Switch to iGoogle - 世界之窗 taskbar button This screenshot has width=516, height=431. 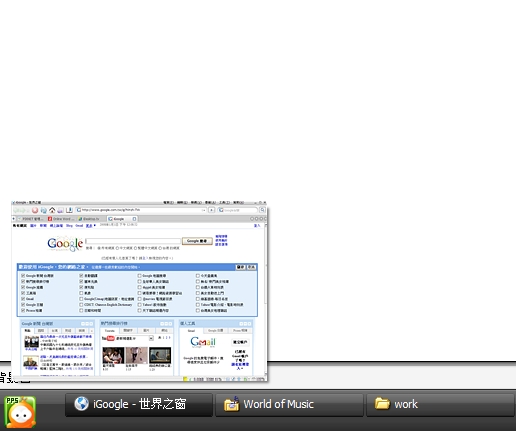click(x=139, y=405)
